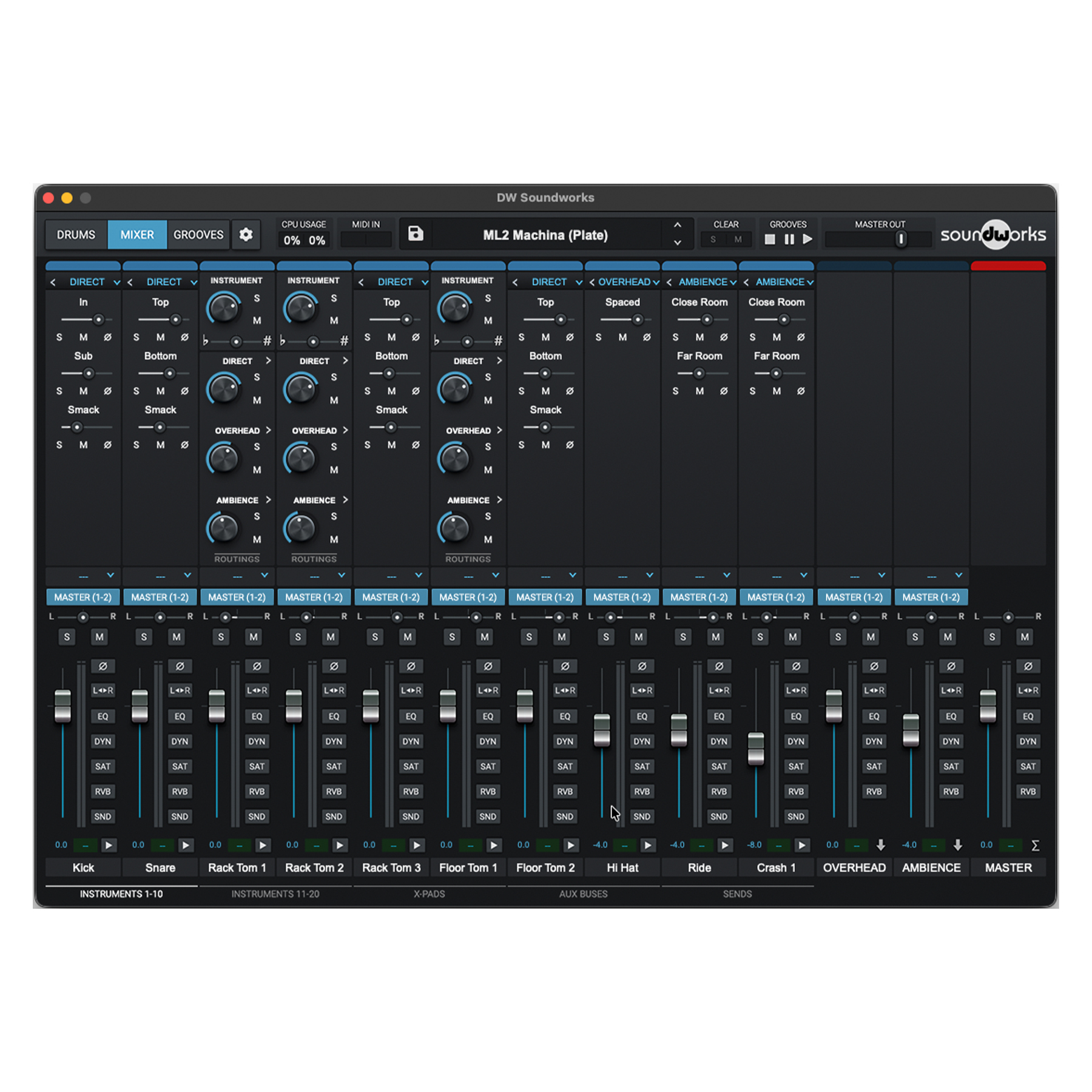Screen dimensions: 1092x1092
Task: Switch to the AUX BUSES tab
Action: 583,894
